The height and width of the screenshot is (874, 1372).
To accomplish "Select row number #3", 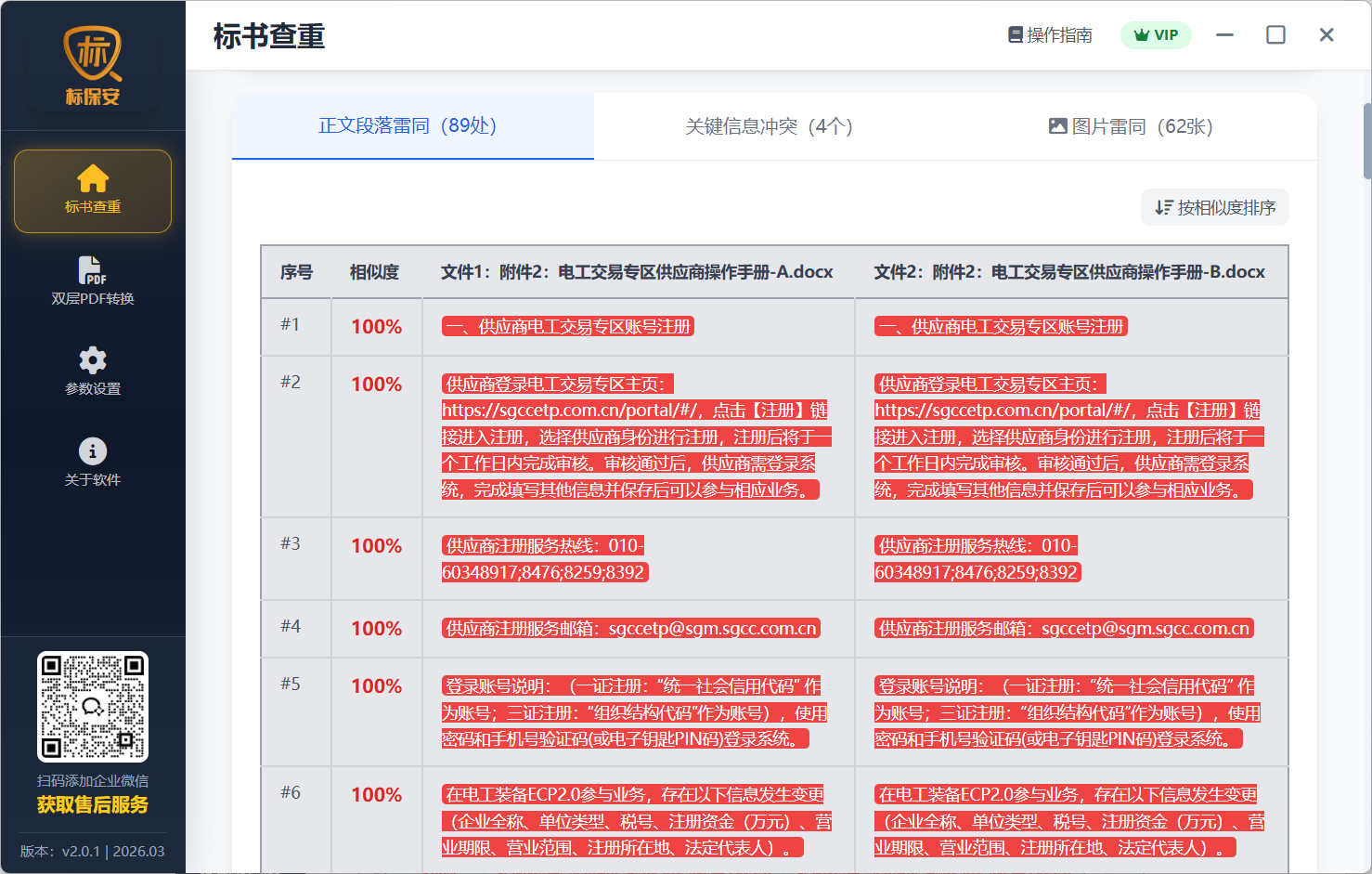I will pos(291,543).
